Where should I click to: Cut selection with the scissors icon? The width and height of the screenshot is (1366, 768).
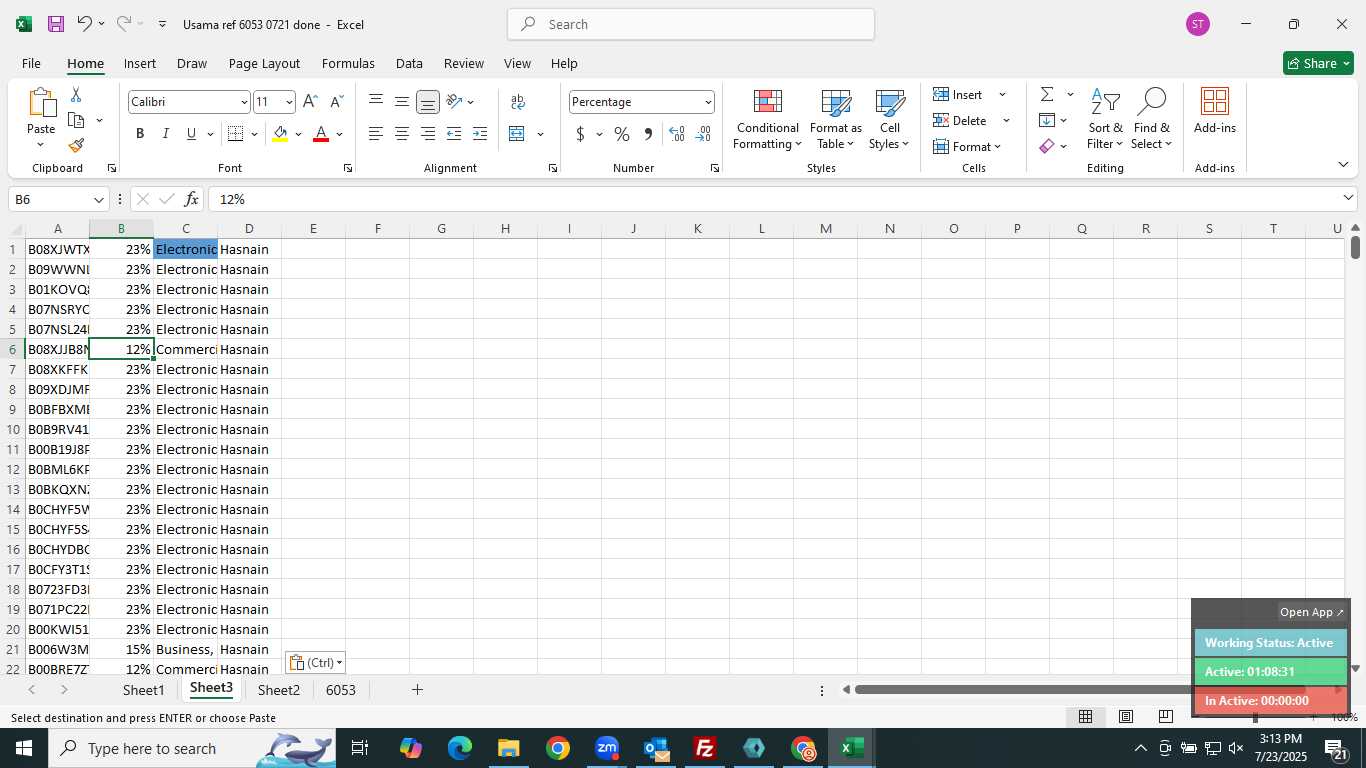tap(76, 95)
